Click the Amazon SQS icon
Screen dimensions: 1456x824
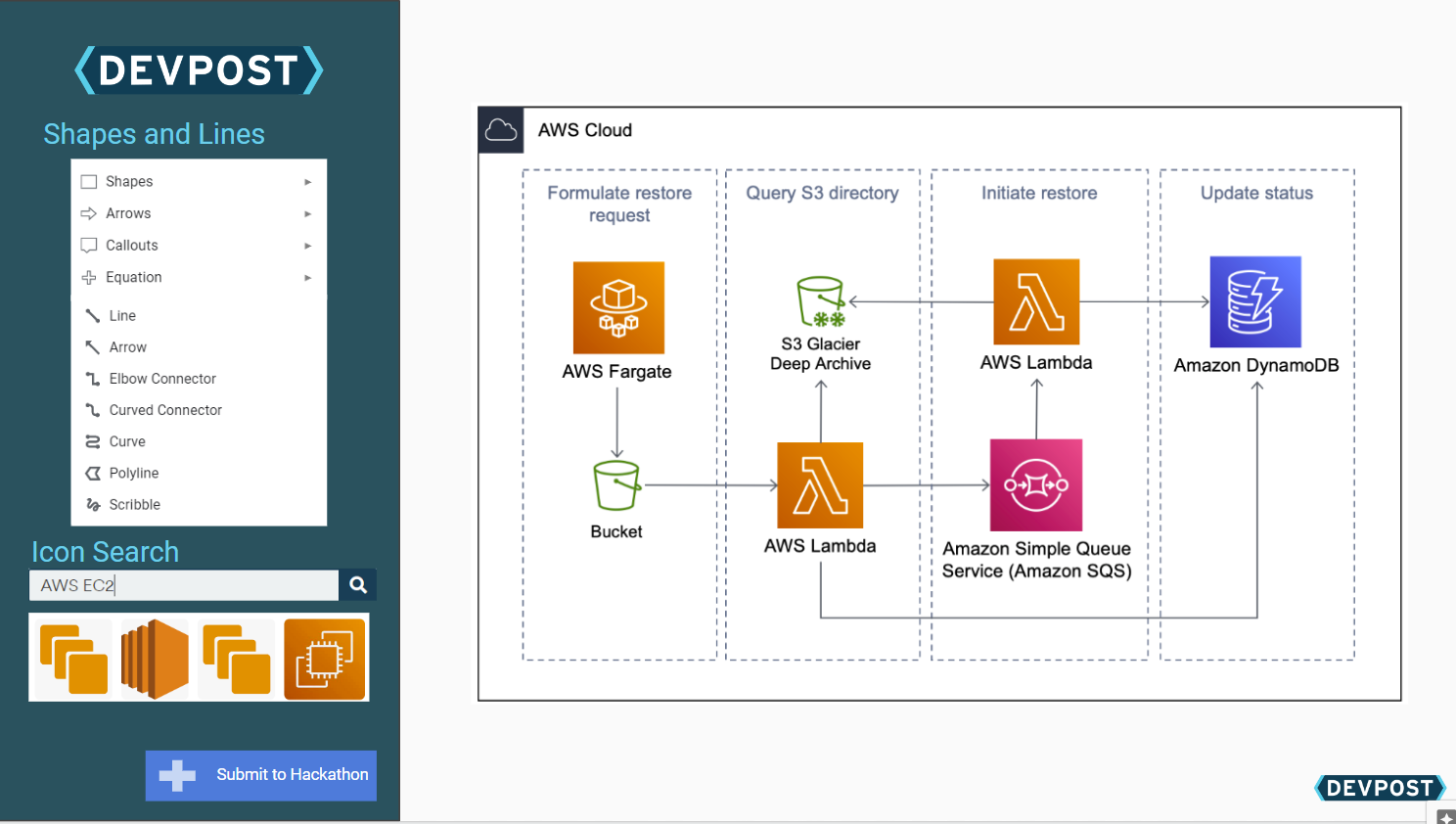[1036, 485]
